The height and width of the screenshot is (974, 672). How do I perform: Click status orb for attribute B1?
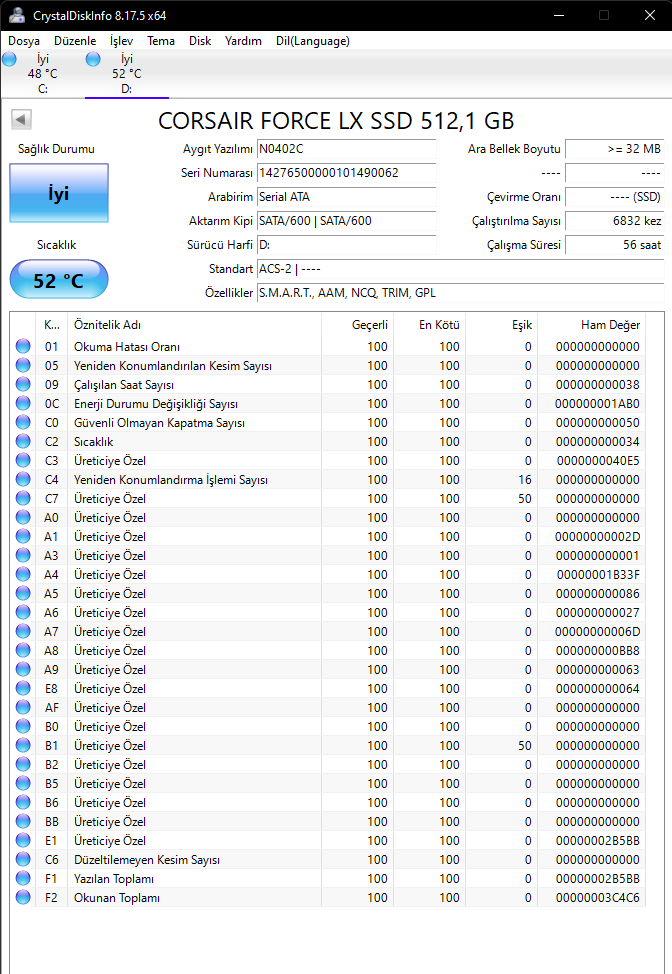tap(23, 745)
